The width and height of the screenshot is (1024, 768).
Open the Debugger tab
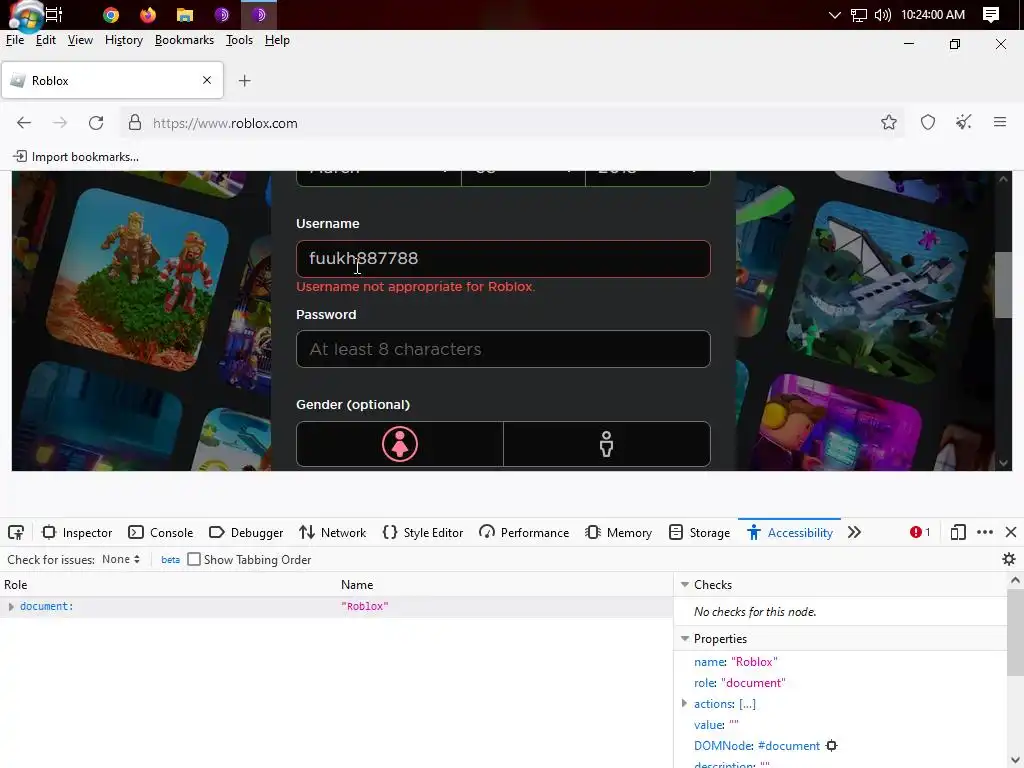click(x=246, y=532)
